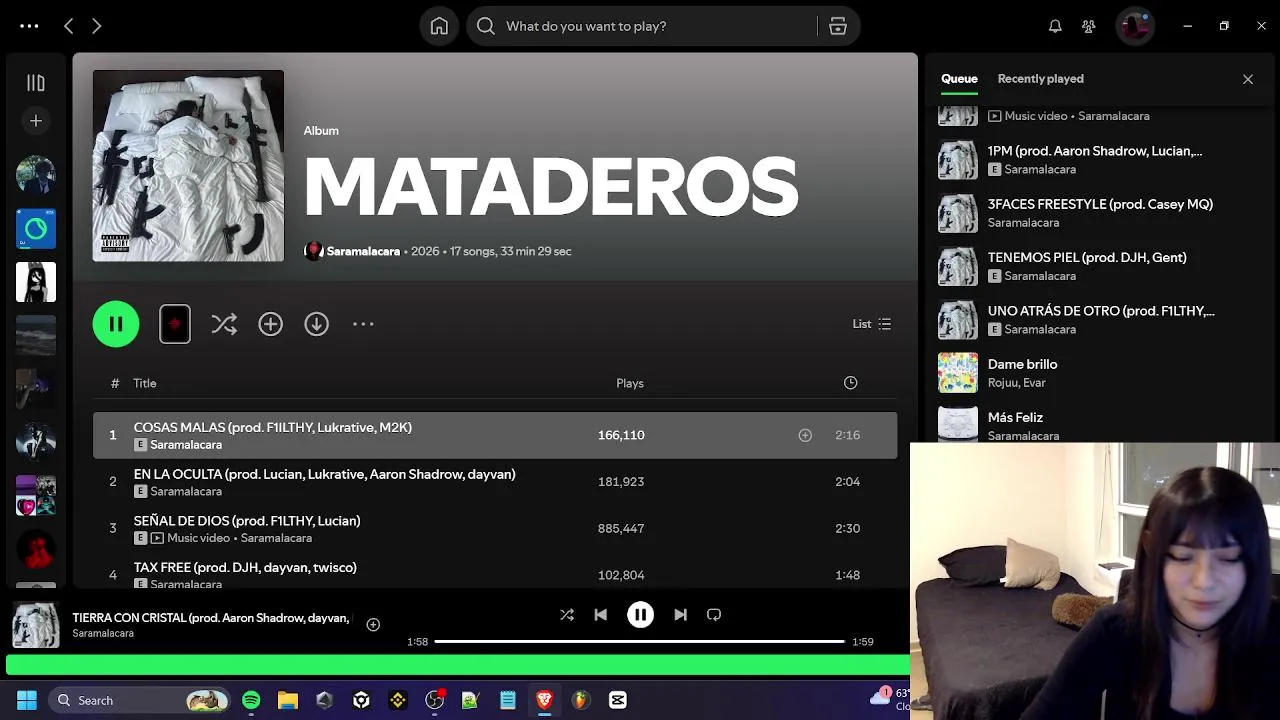Sort by the Title column header
Image resolution: width=1280 pixels, height=720 pixels.
click(145, 383)
